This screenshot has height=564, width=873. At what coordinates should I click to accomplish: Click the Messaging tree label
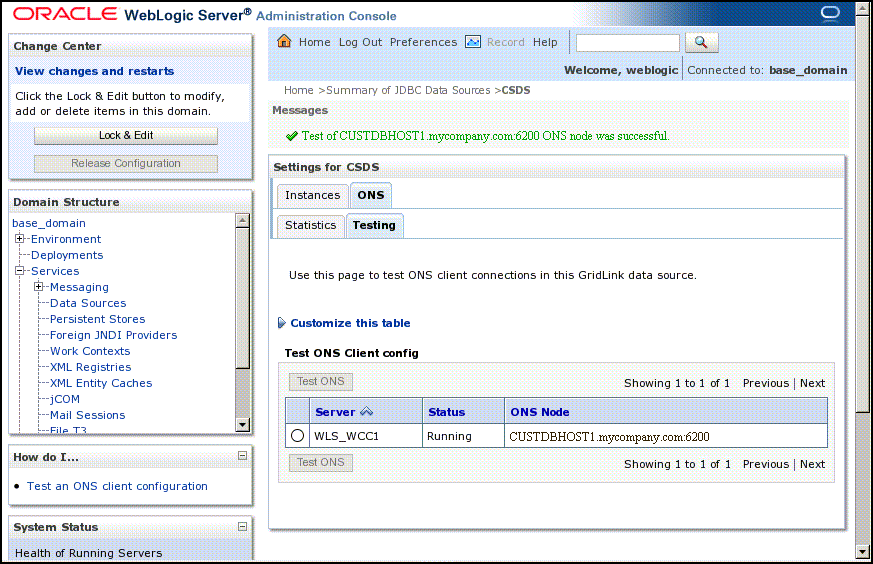(x=79, y=287)
